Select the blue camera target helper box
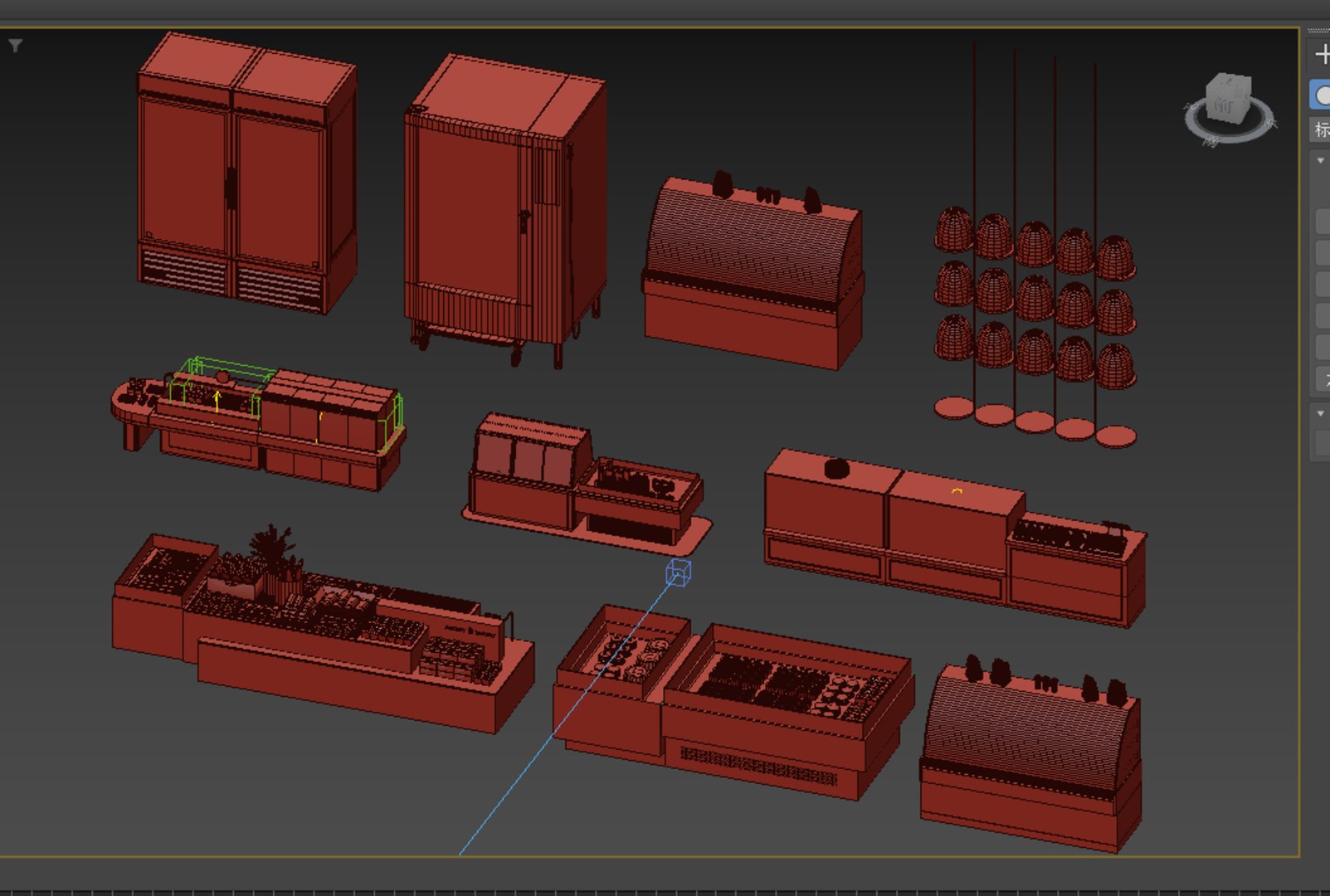The image size is (1330, 896). pyautogui.click(x=679, y=572)
